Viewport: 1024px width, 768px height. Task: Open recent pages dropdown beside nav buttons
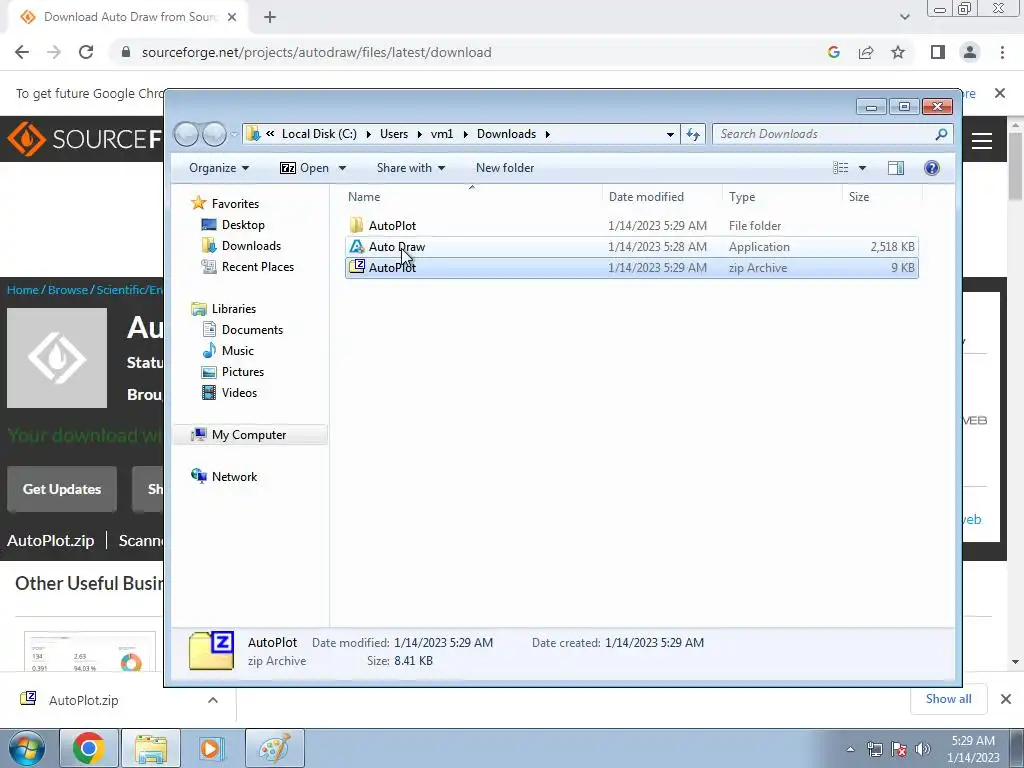(234, 135)
